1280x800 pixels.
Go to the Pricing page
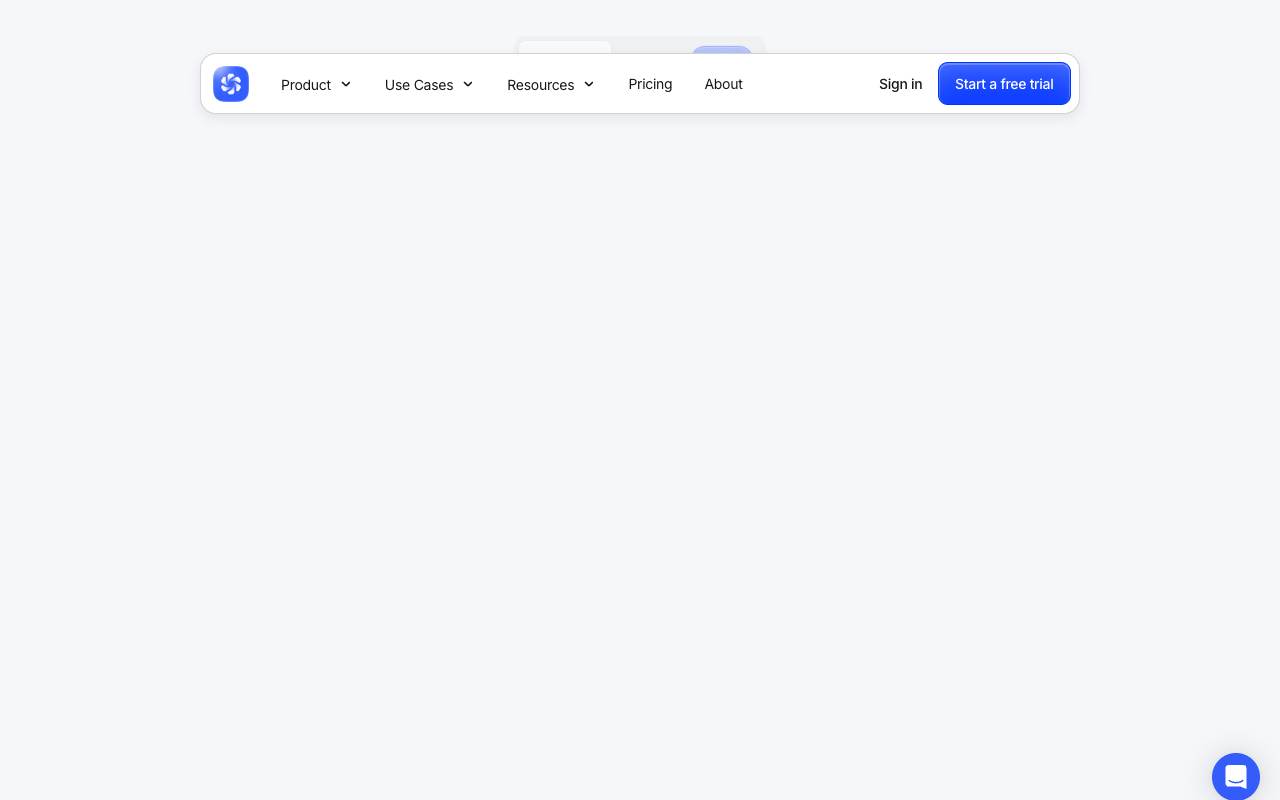(650, 84)
